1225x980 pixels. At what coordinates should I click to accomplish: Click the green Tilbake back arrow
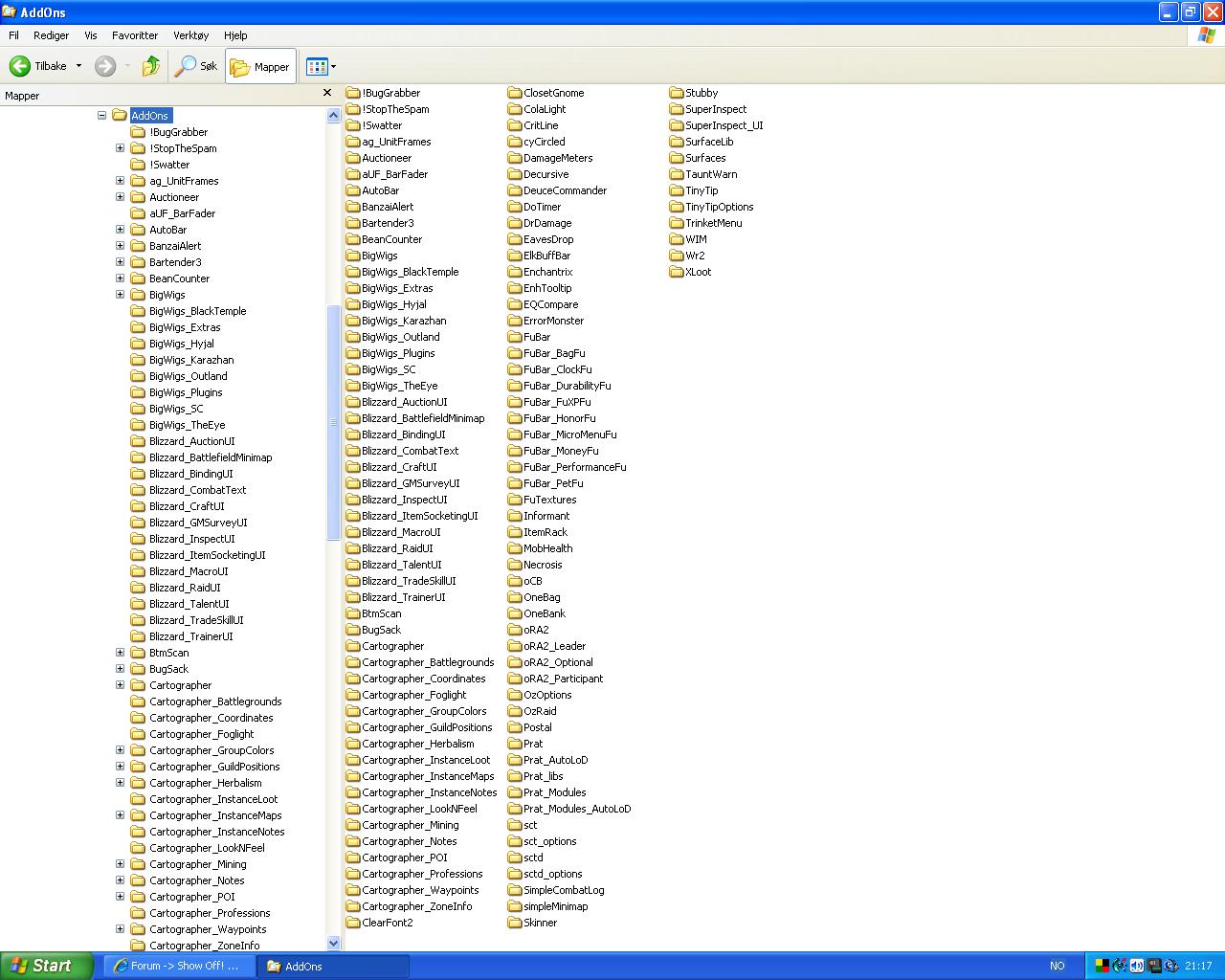(20, 66)
